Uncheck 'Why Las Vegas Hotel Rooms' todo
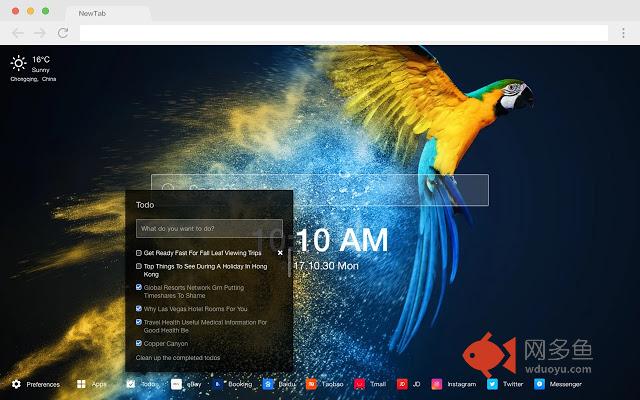This screenshot has height=400, width=640. click(139, 309)
